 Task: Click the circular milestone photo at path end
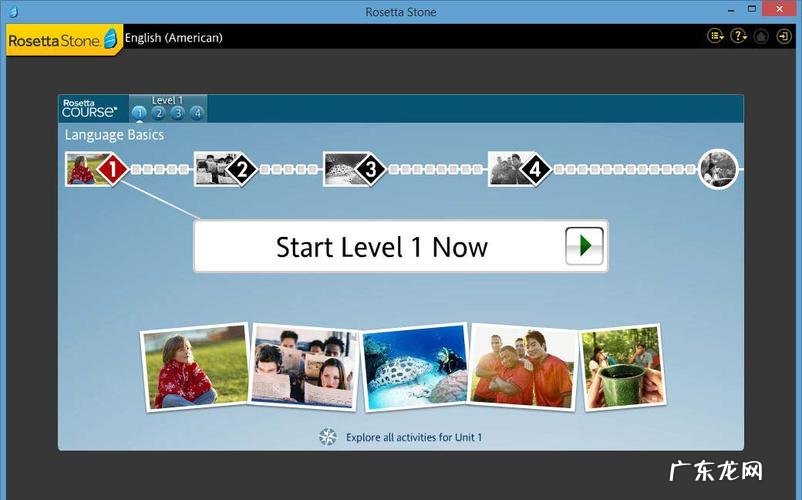pyautogui.click(x=718, y=169)
